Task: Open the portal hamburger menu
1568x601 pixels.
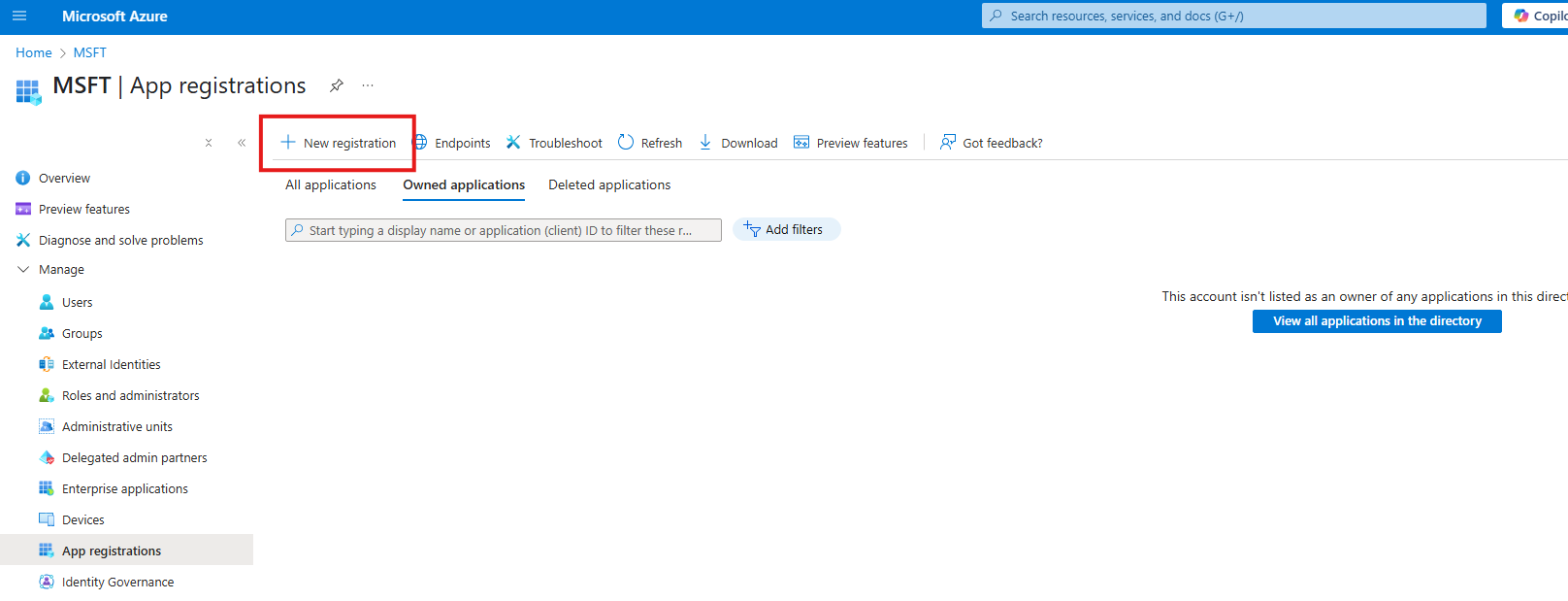Action: click(19, 16)
